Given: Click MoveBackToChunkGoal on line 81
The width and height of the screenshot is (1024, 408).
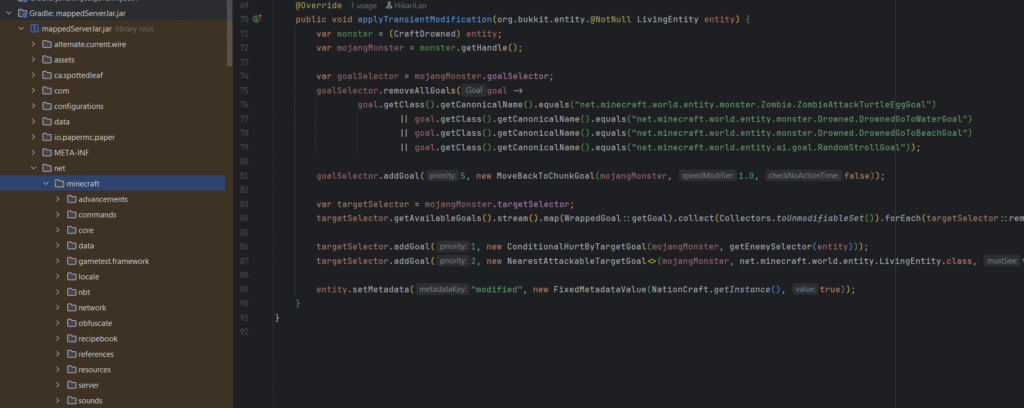Looking at the screenshot, I should pos(547,176).
